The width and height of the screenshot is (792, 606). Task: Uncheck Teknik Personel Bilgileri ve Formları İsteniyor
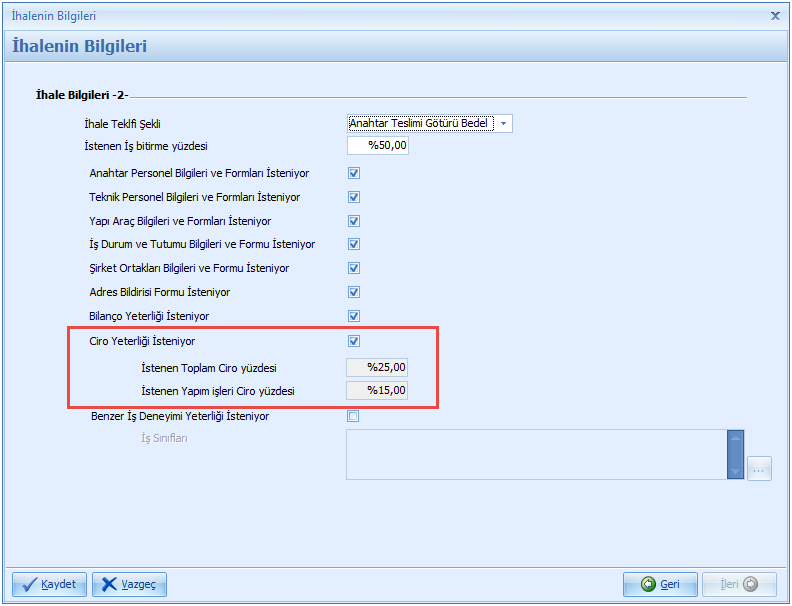[353, 197]
